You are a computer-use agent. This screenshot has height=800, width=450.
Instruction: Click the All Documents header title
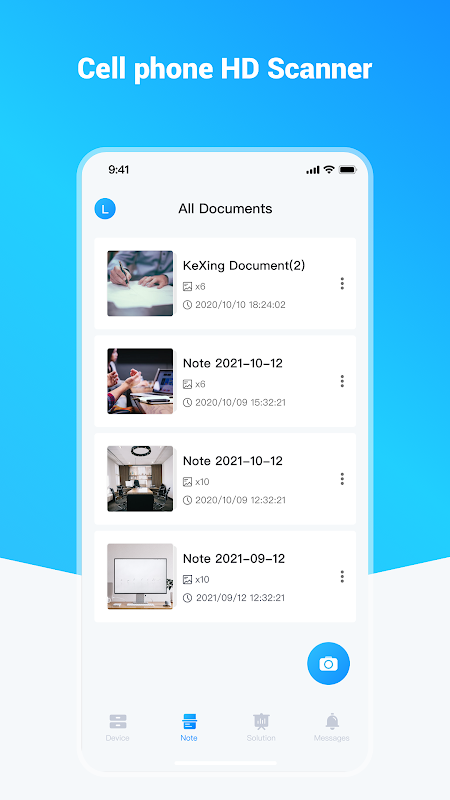click(225, 209)
